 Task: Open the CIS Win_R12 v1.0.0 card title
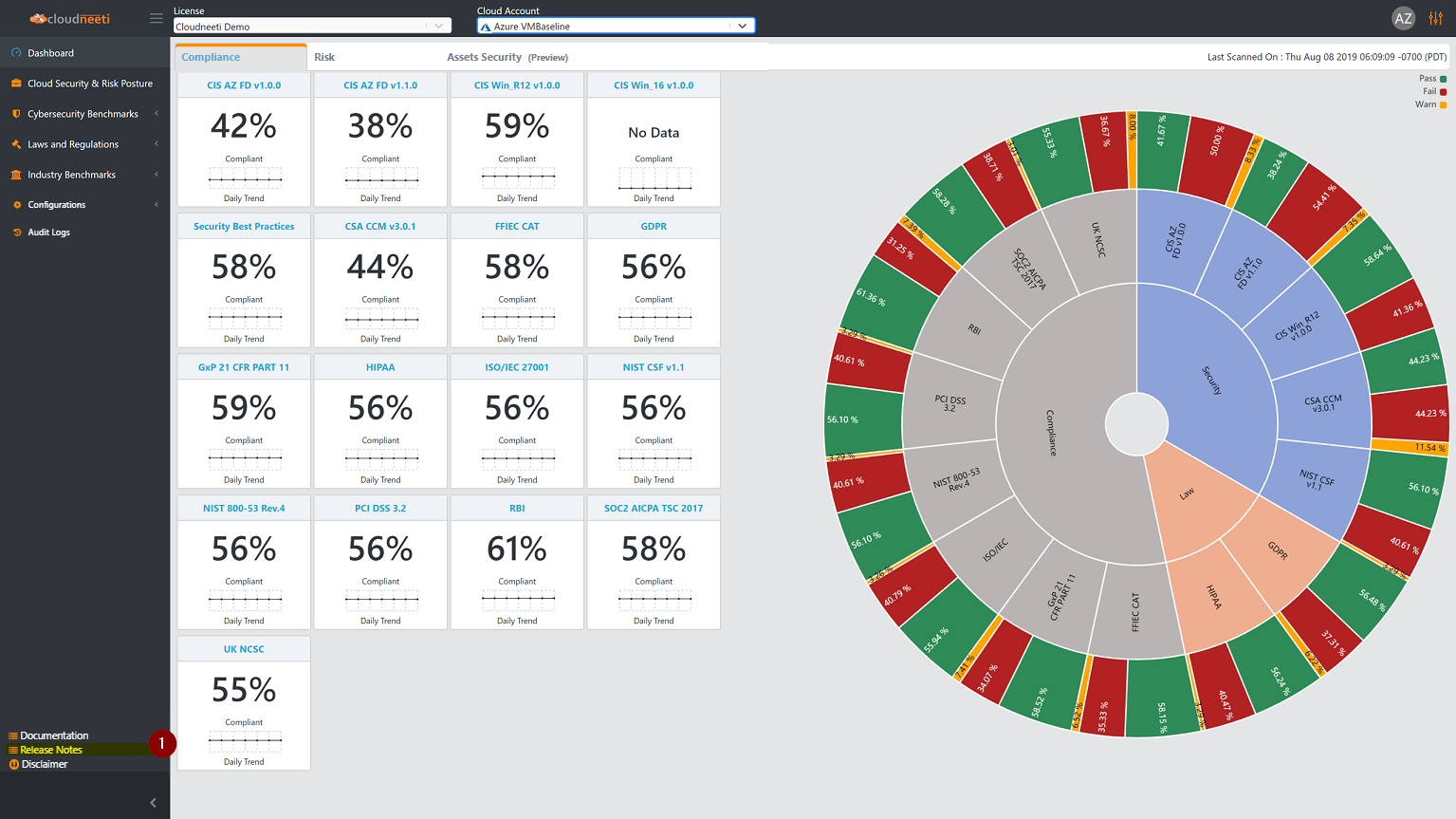[x=517, y=85]
